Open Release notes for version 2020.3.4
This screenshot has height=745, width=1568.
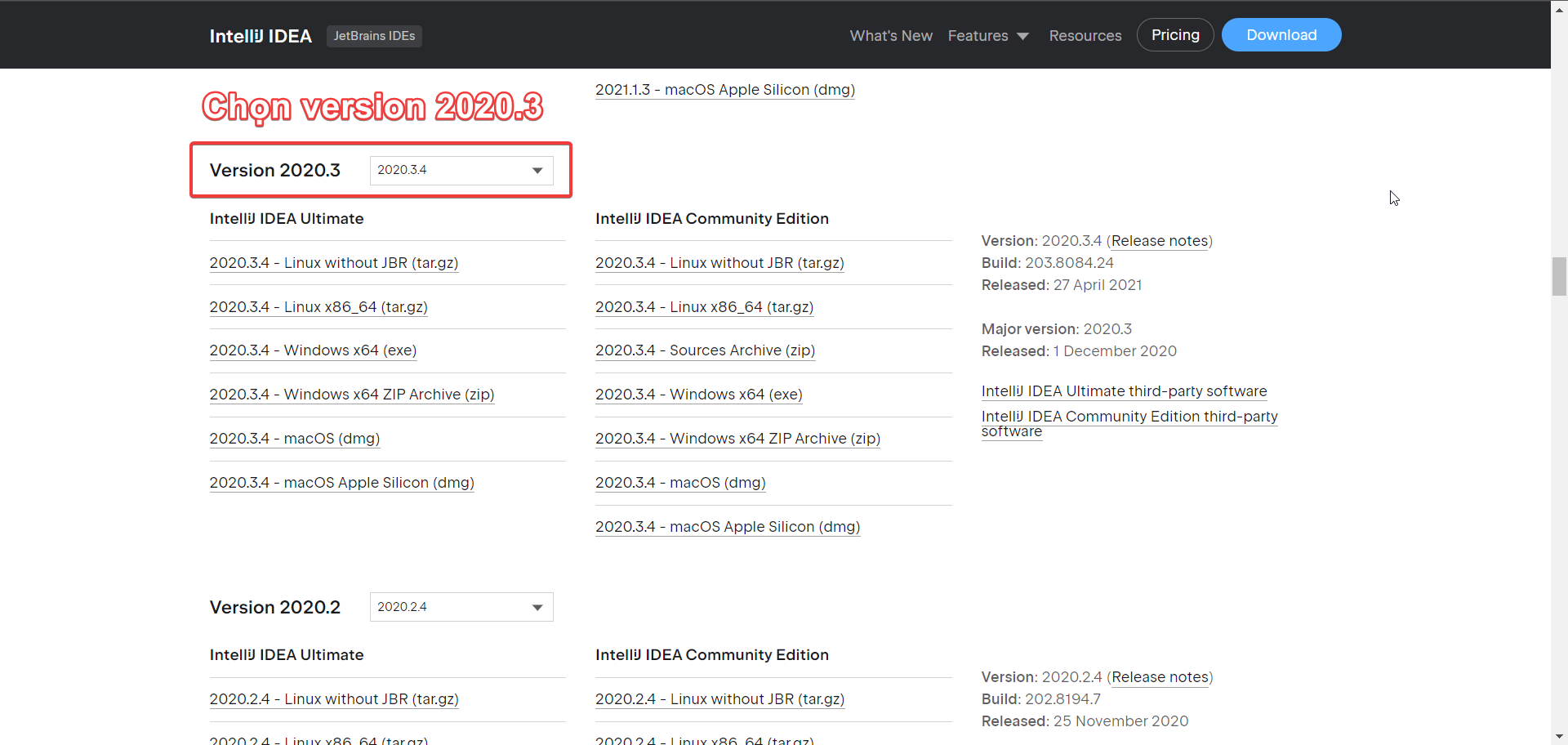tap(1160, 241)
